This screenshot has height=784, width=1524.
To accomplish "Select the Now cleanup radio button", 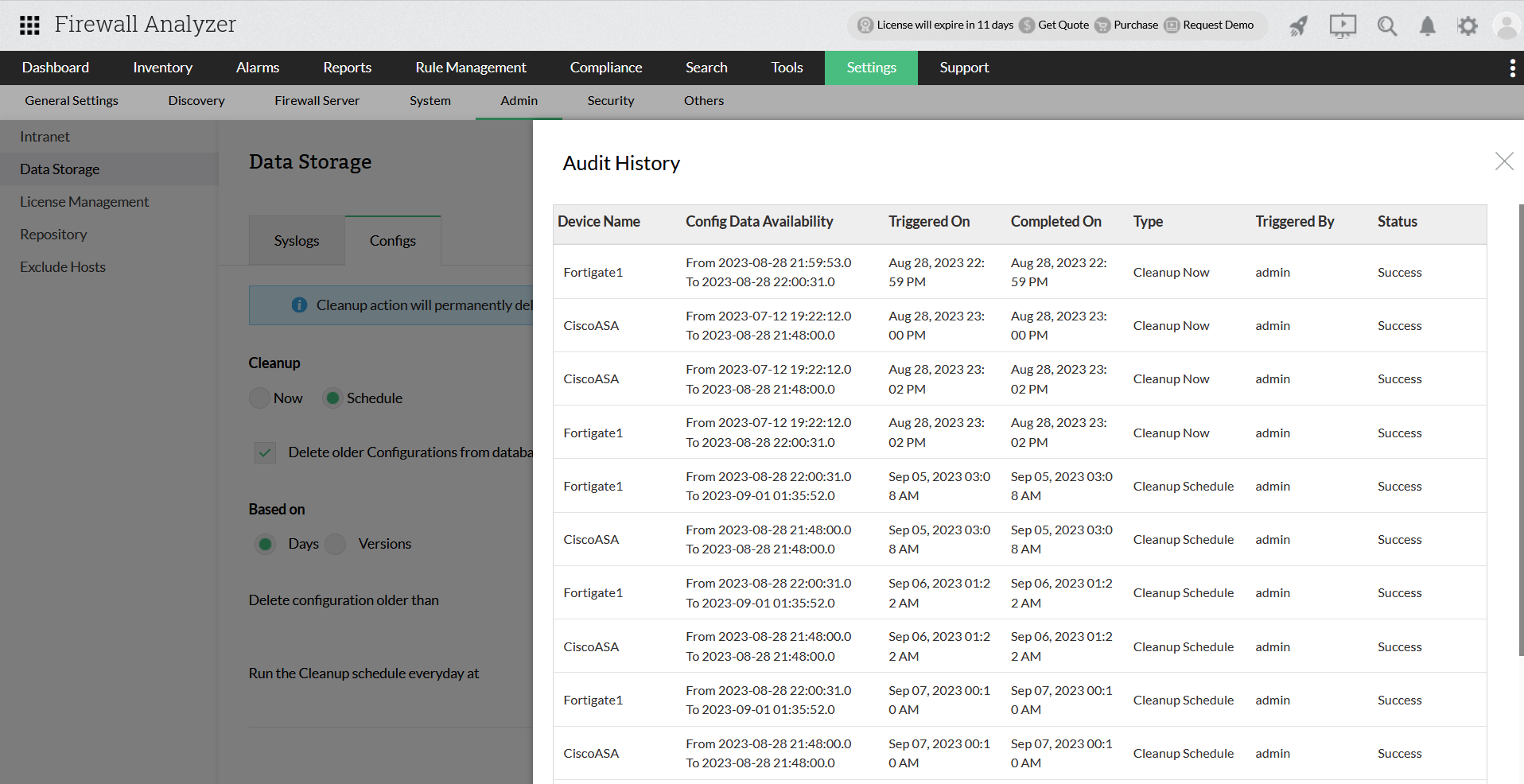I will 259,398.
